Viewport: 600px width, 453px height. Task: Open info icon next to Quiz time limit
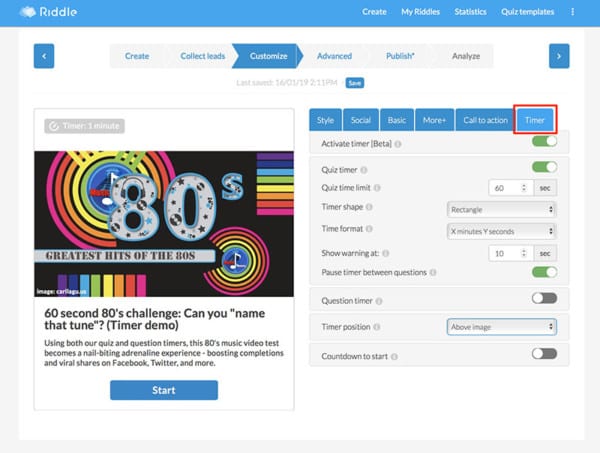point(377,188)
